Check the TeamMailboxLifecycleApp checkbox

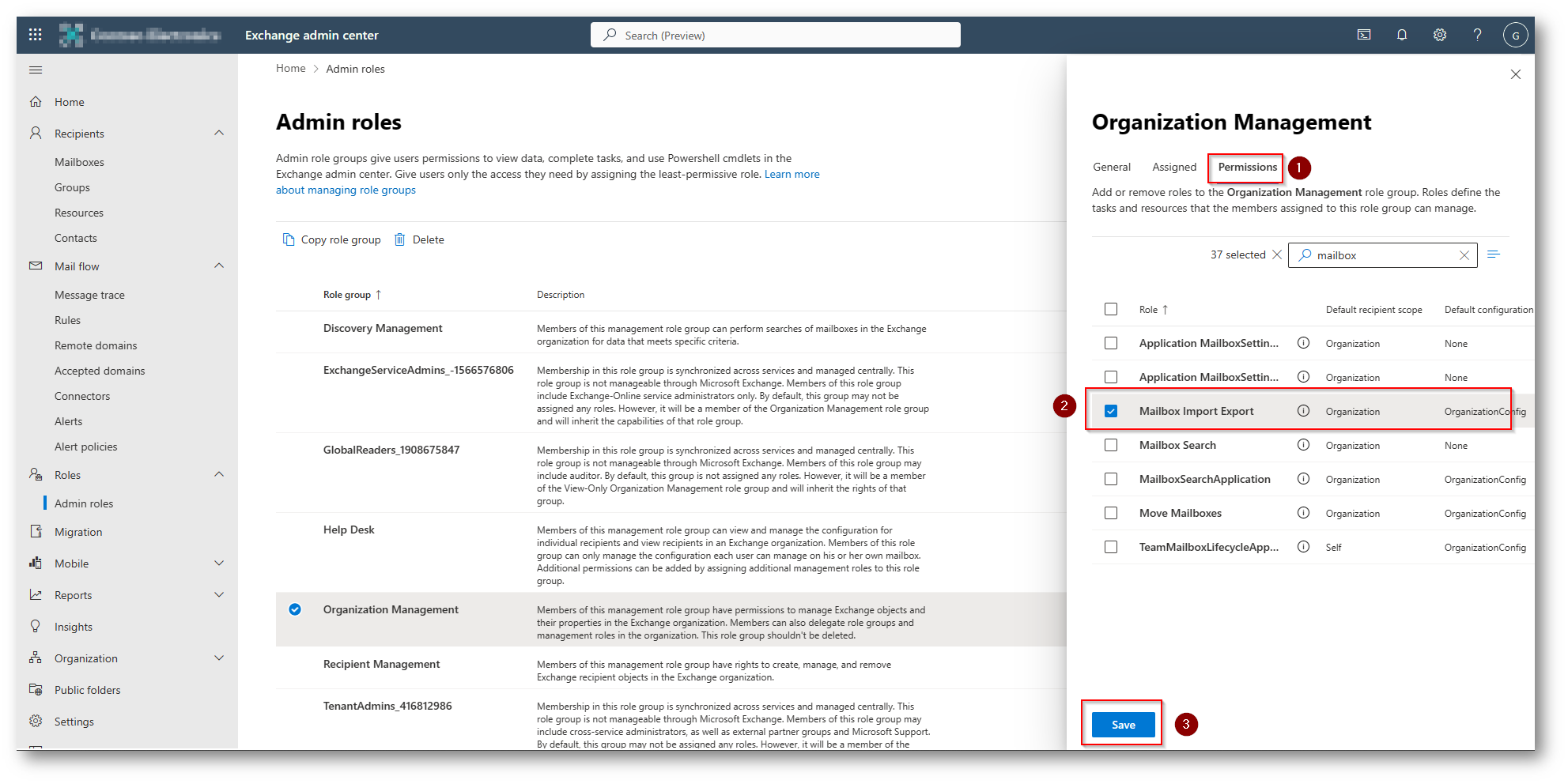pos(1111,547)
